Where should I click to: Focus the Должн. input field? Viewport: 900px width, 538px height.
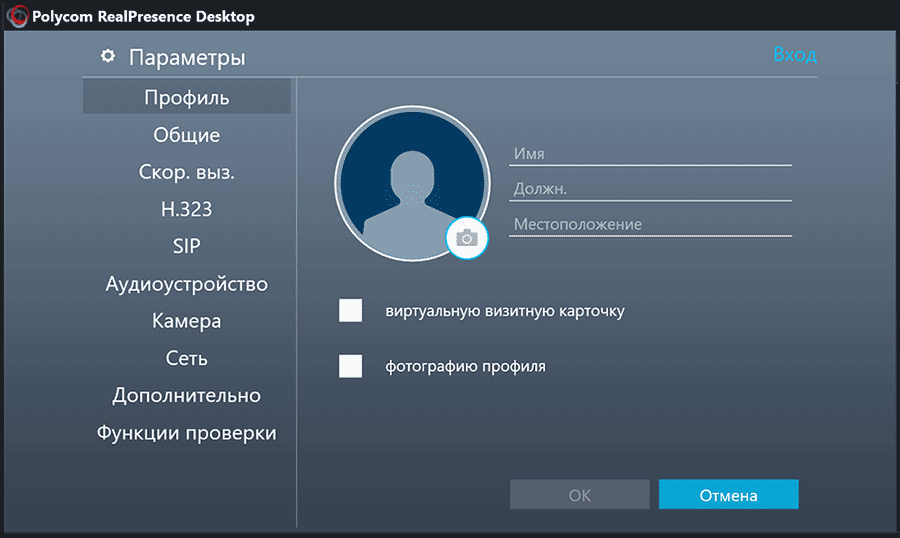tap(650, 189)
